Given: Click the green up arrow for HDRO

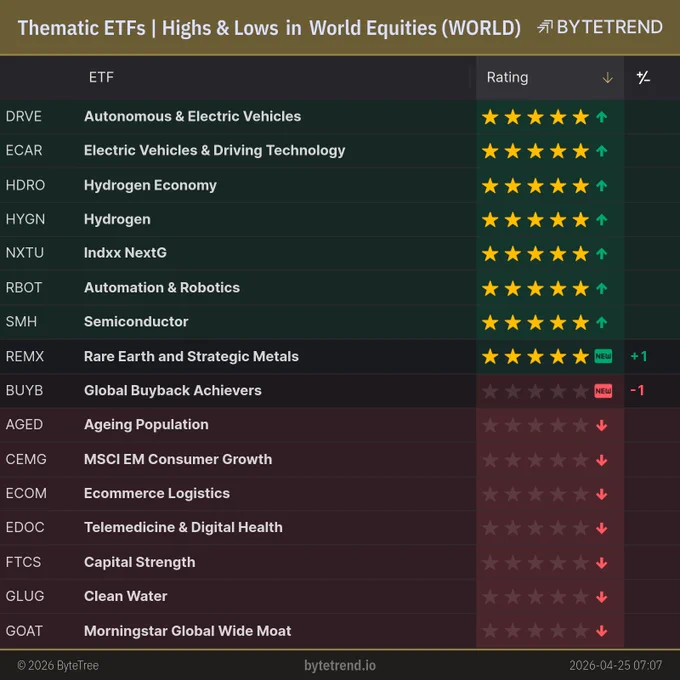Looking at the screenshot, I should (602, 186).
